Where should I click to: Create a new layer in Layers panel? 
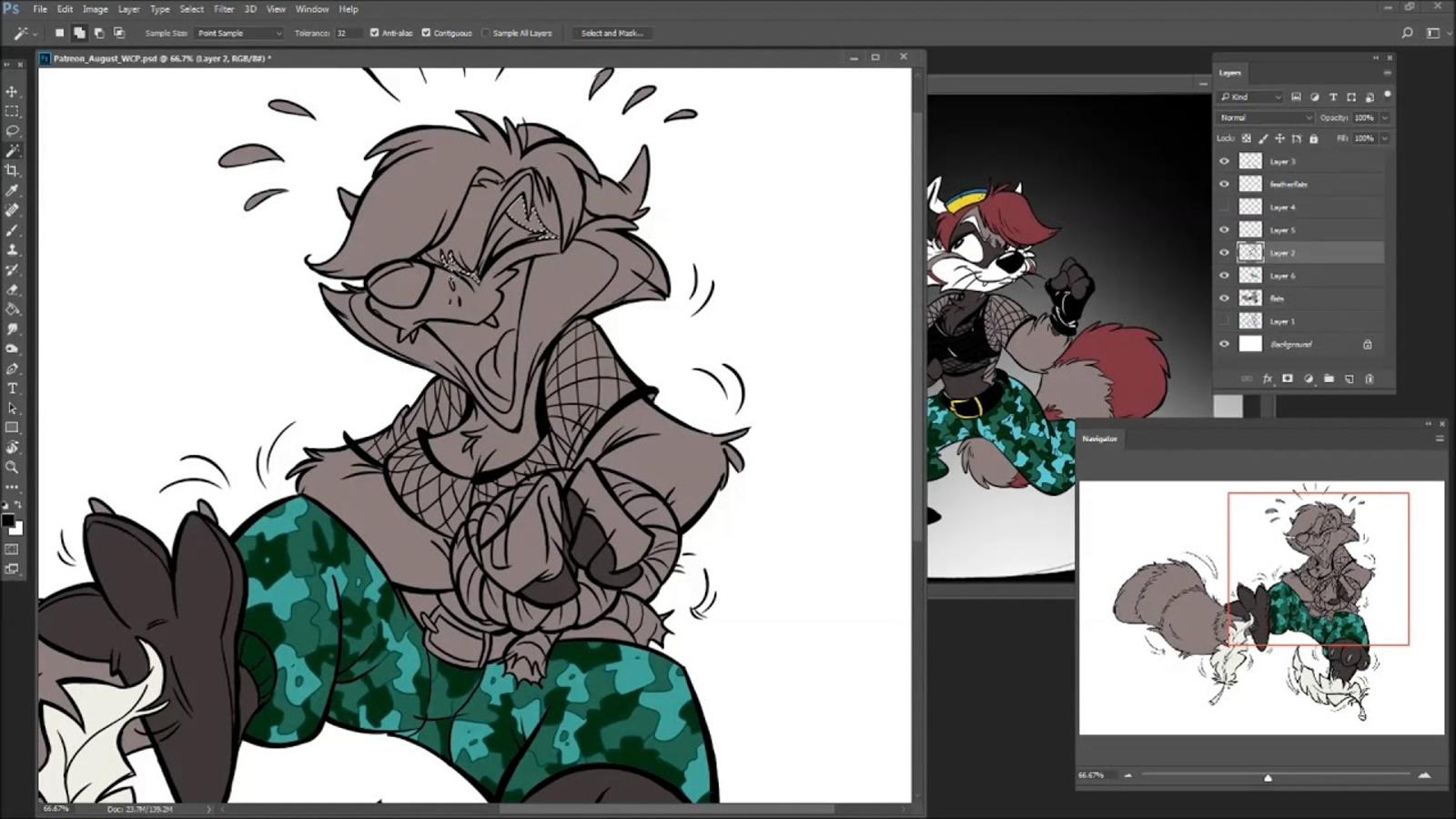coord(1350,379)
